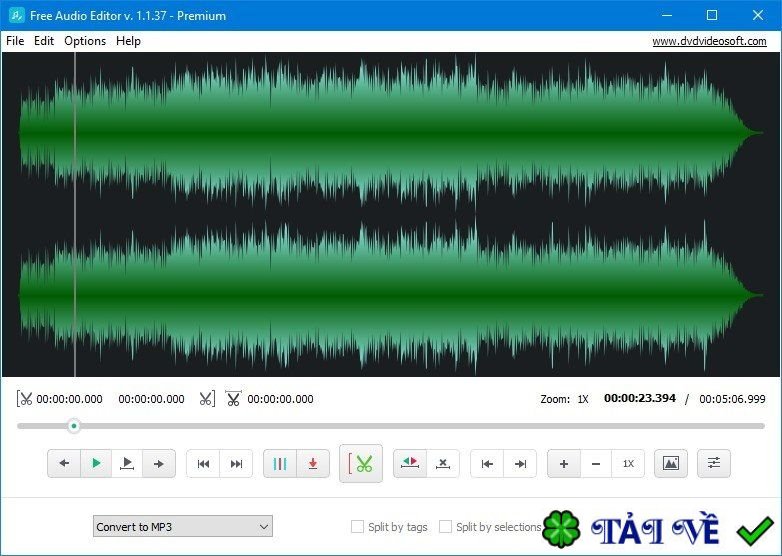Open the cover image picture icon

[671, 463]
